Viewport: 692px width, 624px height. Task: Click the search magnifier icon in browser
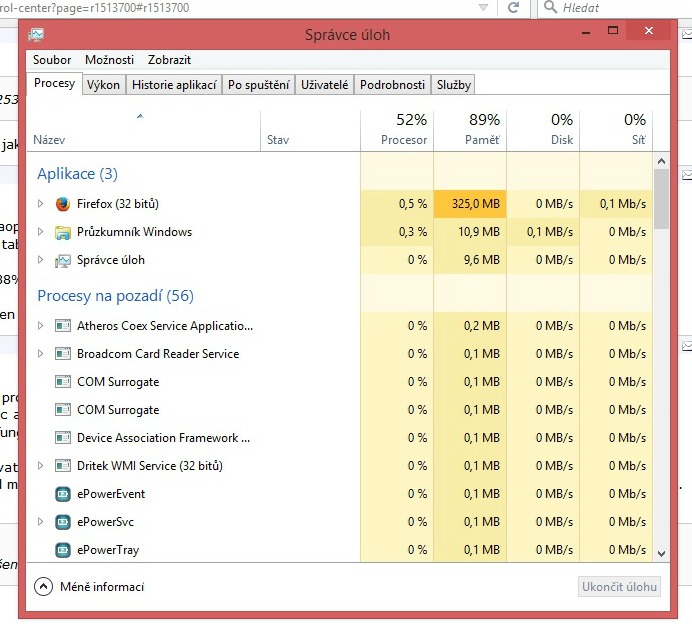click(550, 7)
